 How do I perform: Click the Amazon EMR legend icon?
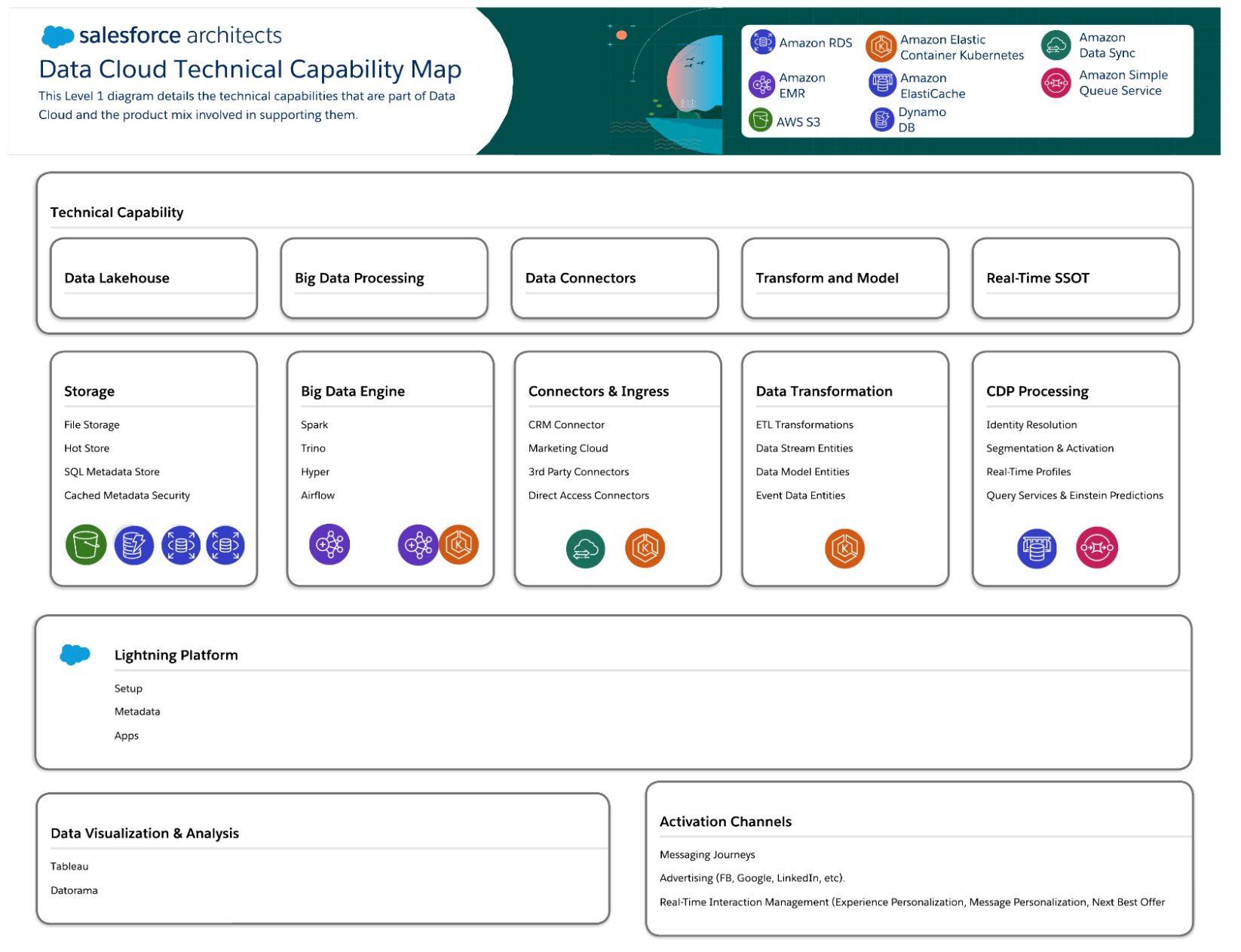(761, 84)
